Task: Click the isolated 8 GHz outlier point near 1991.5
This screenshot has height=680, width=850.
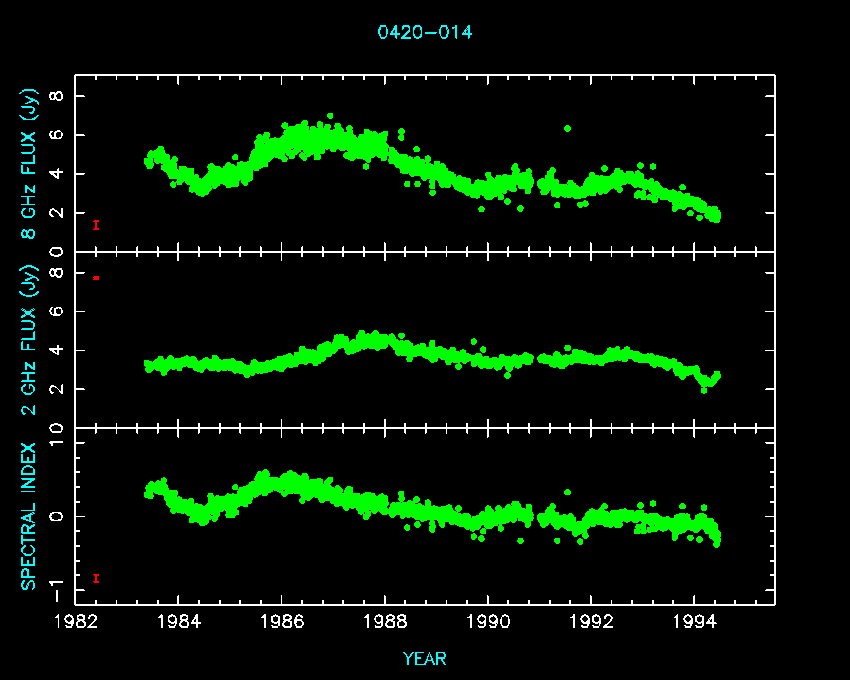Action: (x=567, y=128)
